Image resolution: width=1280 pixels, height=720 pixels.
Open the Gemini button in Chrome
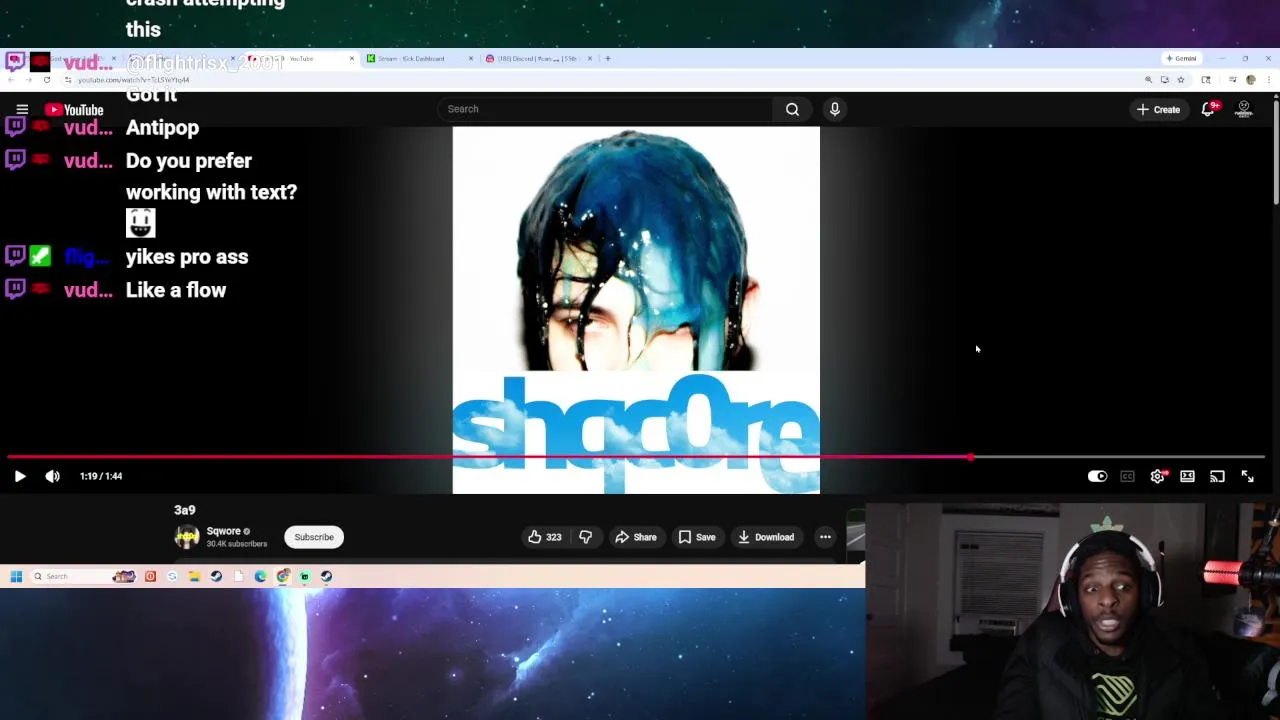pyautogui.click(x=1181, y=58)
